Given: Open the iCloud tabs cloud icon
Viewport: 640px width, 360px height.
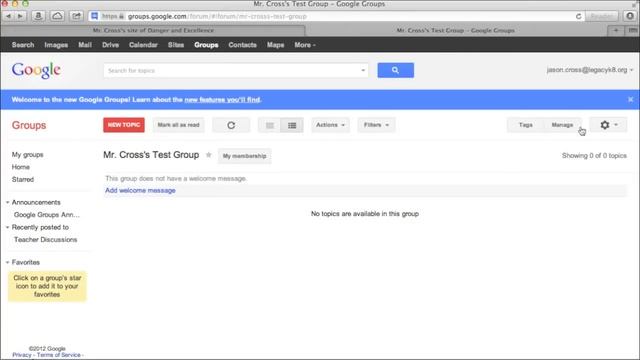Looking at the screenshot, I should (58, 16).
